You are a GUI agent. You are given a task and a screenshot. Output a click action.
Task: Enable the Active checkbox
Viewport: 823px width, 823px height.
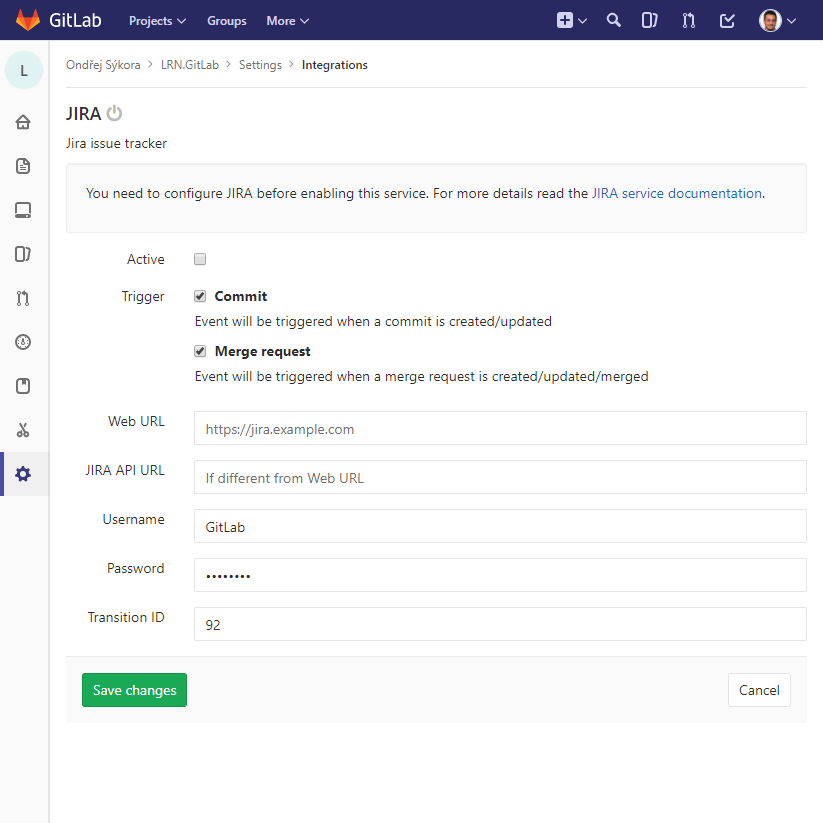coord(200,259)
